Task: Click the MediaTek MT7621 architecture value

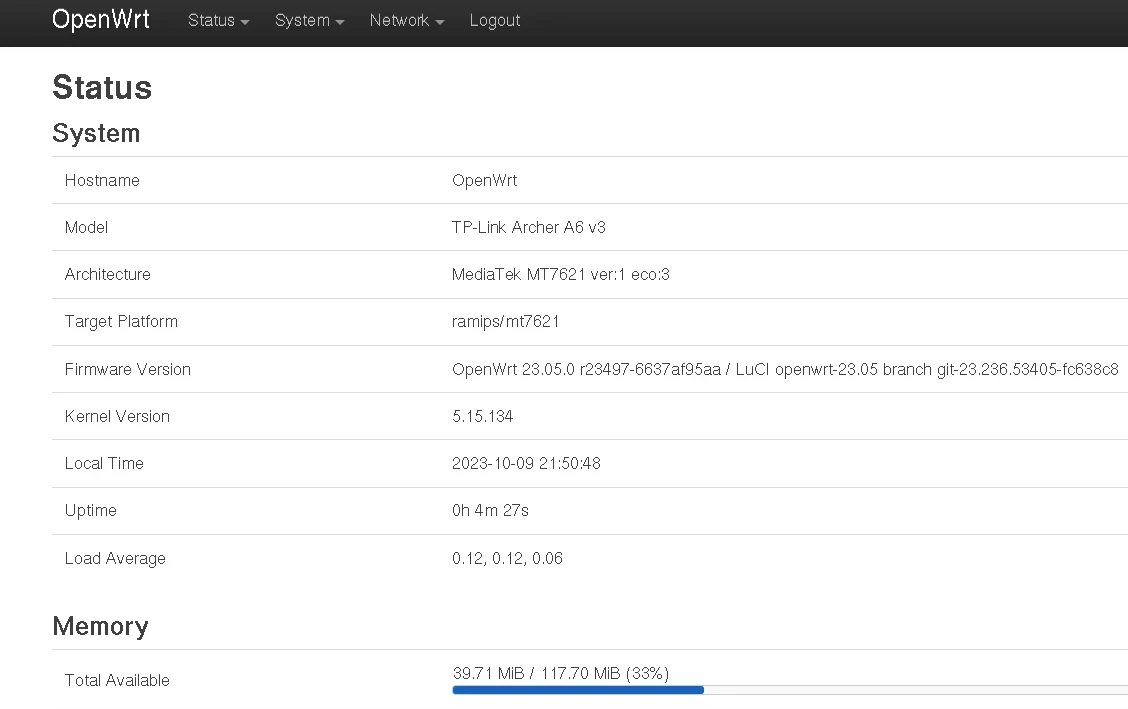Action: tap(561, 274)
